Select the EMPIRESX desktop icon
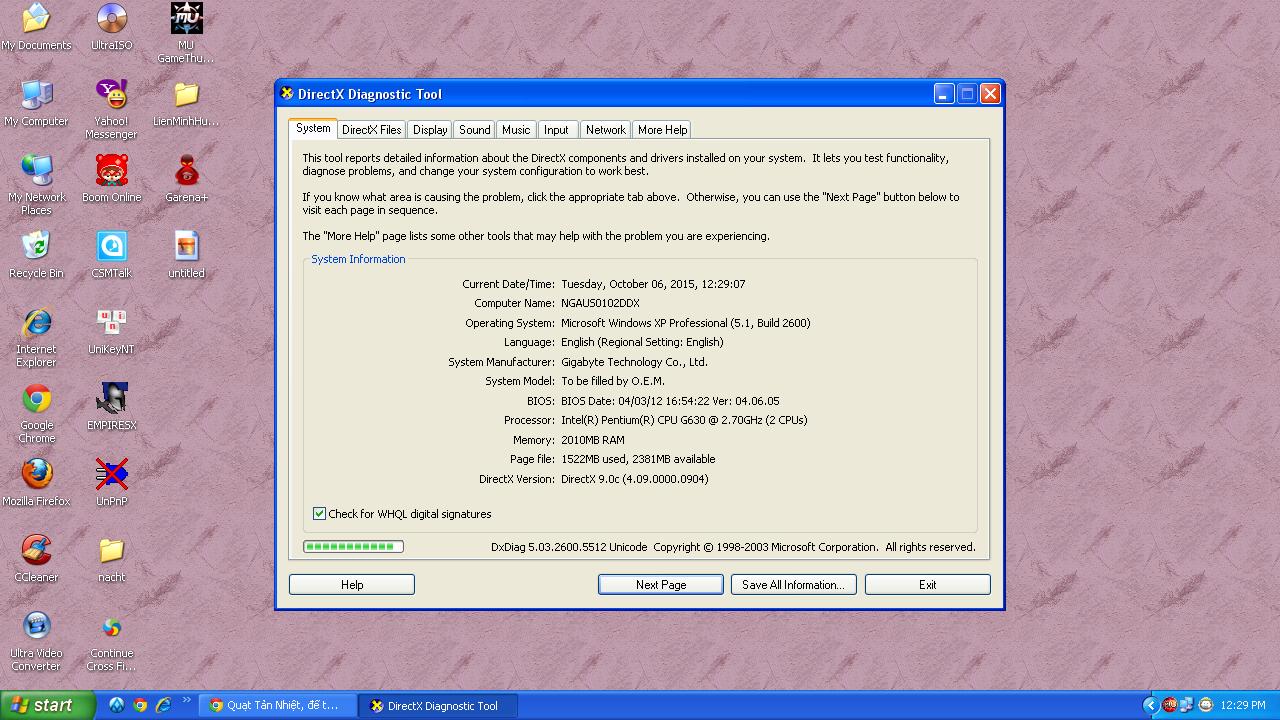This screenshot has width=1280, height=720. pos(111,407)
